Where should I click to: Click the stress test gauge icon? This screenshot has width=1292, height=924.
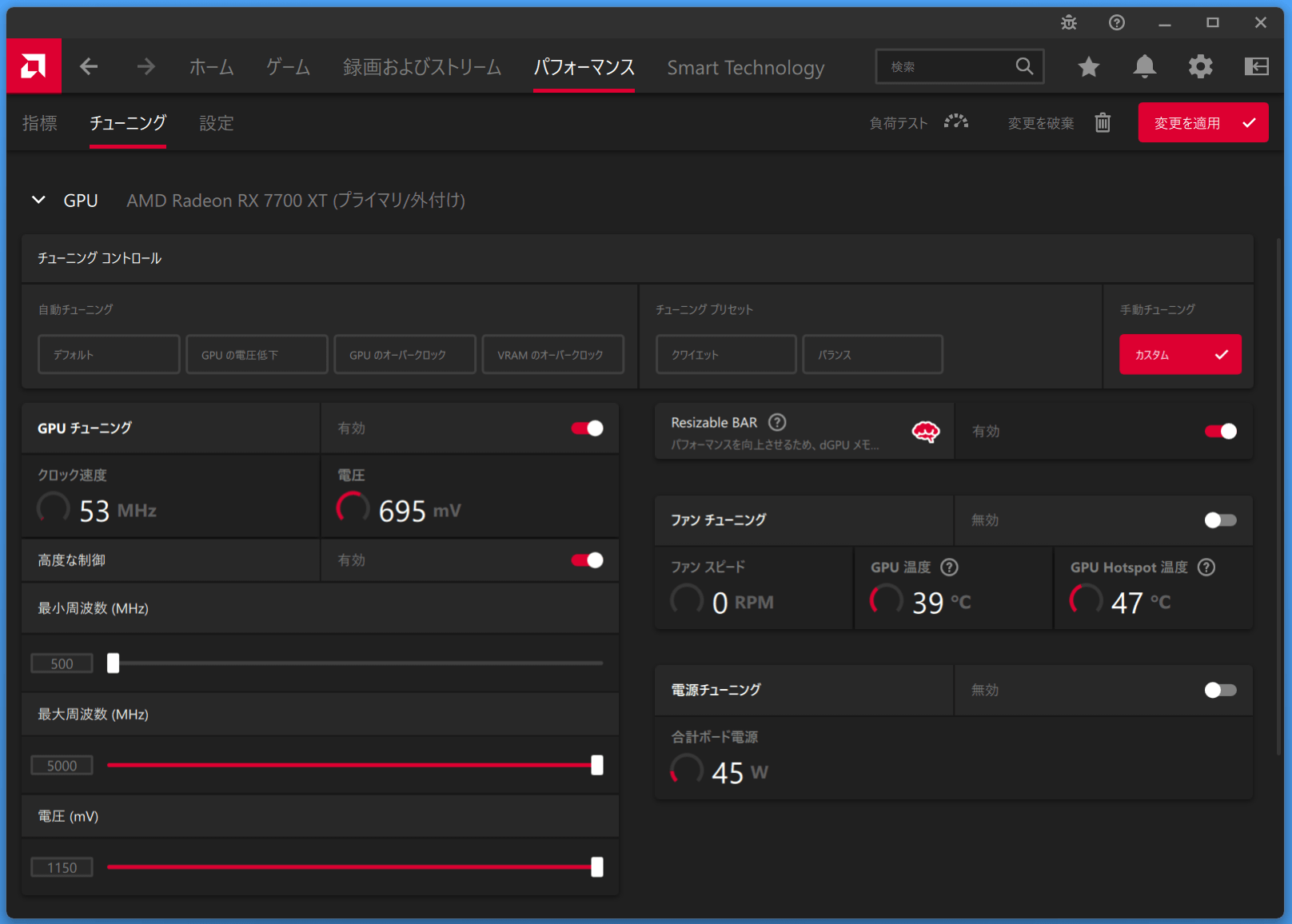click(956, 122)
